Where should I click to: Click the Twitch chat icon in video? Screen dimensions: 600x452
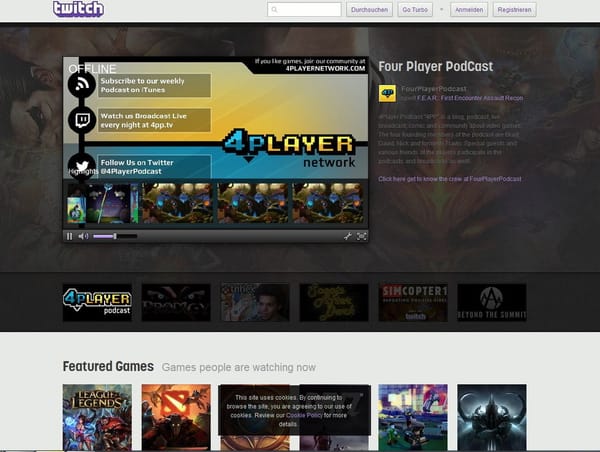coord(82,120)
